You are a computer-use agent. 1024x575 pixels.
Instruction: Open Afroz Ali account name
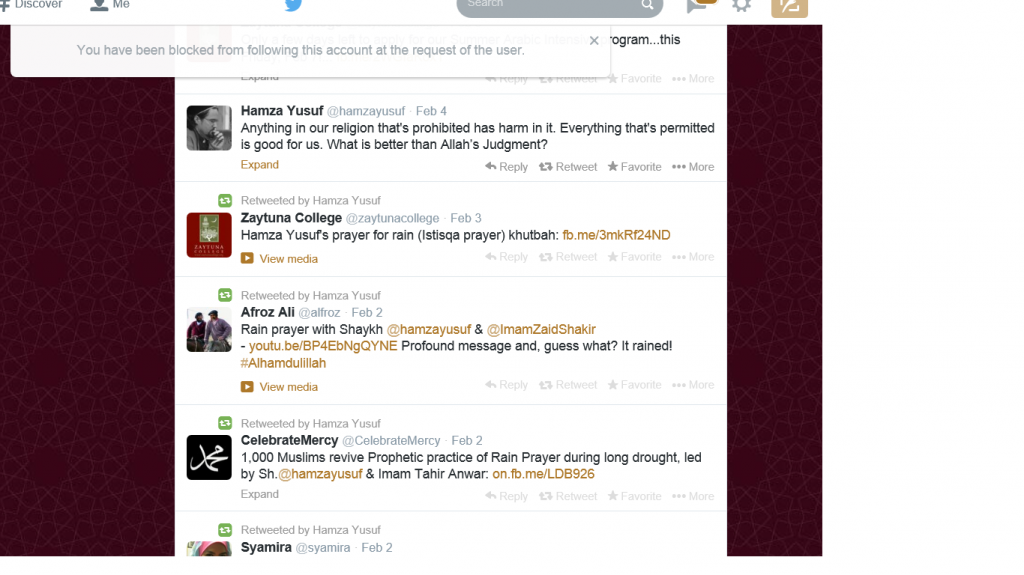point(268,312)
